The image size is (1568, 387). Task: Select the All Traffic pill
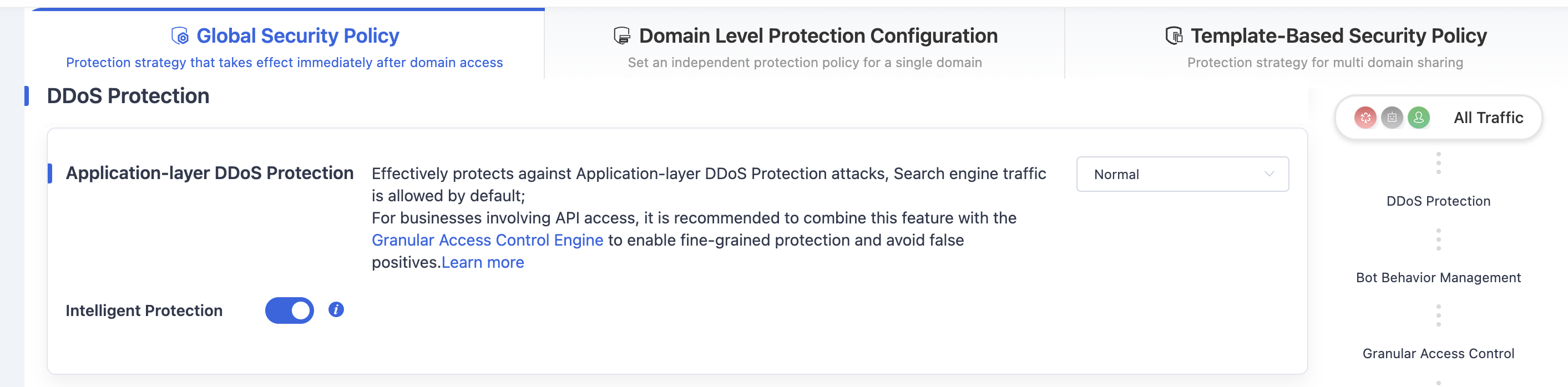pos(1438,118)
